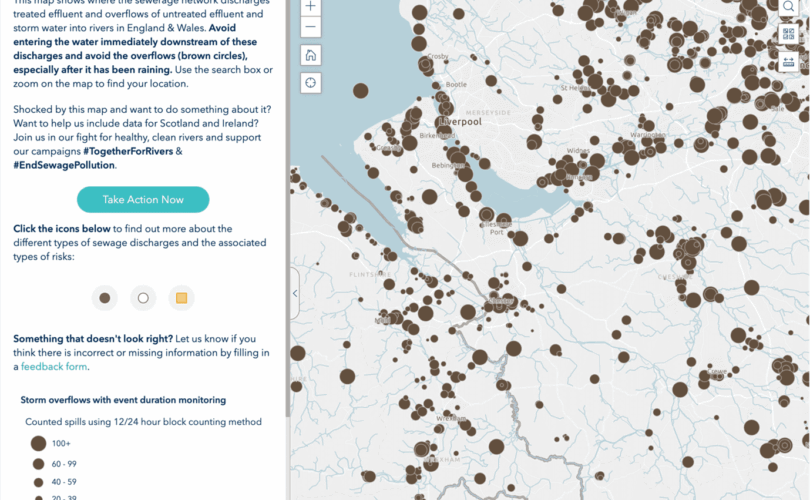Open the basemap gallery grid icon
This screenshot has height=500, width=810.
pyautogui.click(x=788, y=34)
